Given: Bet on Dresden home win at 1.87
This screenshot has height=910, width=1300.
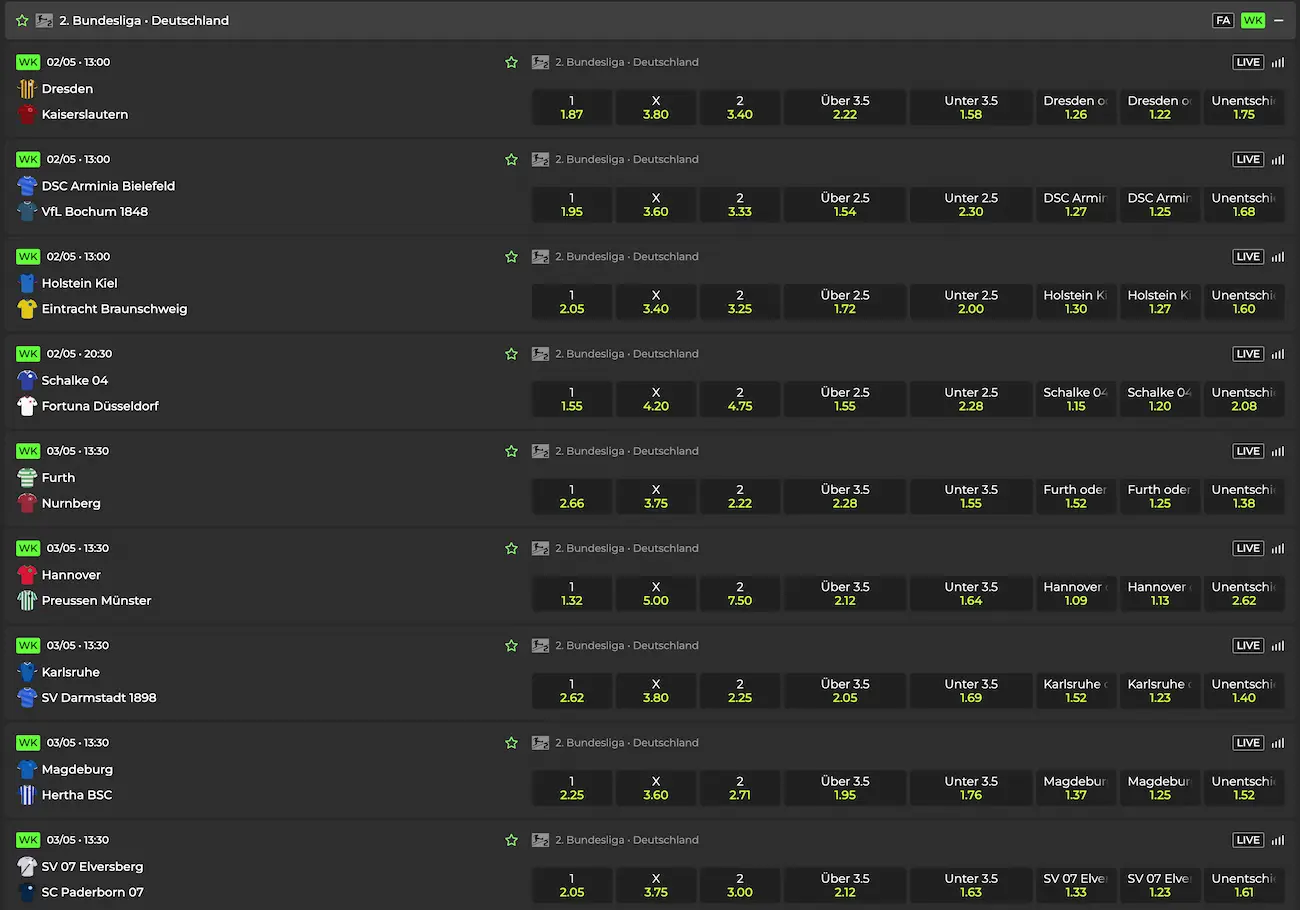Looking at the screenshot, I should [x=571, y=107].
